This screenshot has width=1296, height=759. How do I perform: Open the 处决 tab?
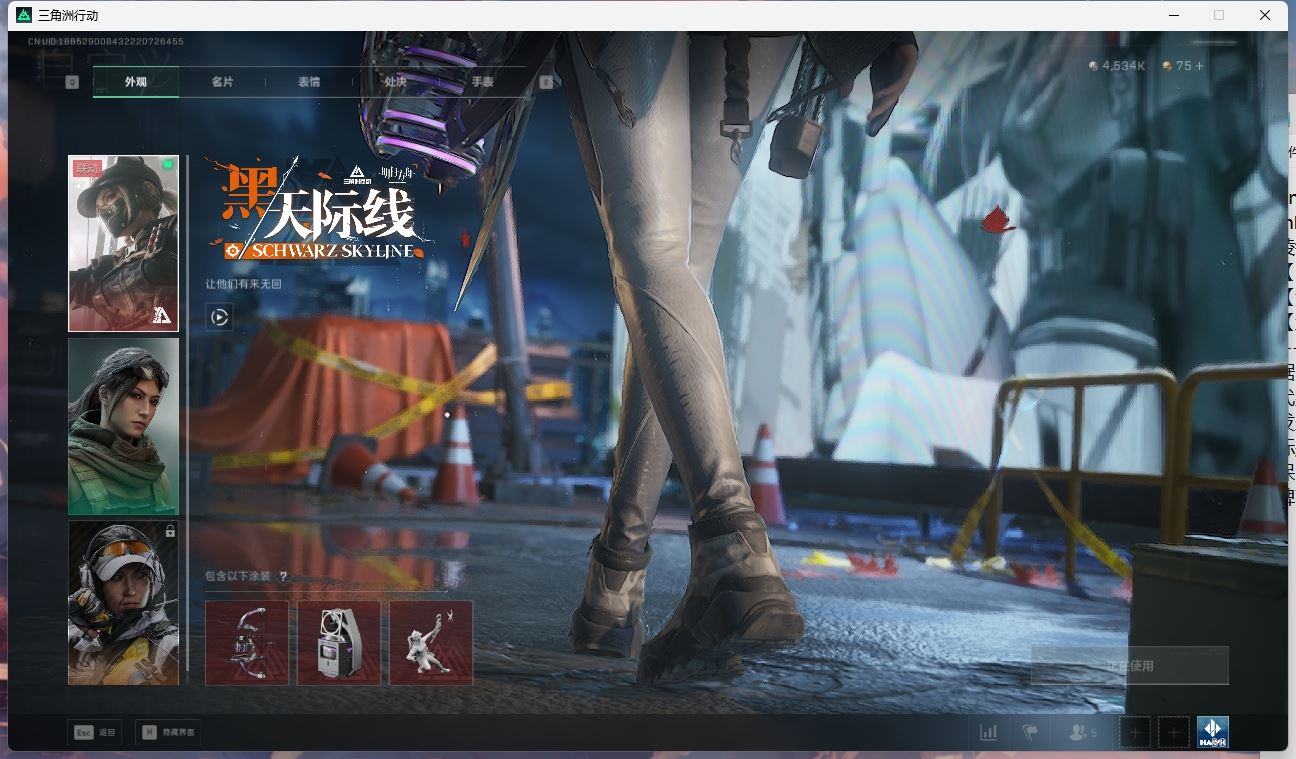[395, 82]
